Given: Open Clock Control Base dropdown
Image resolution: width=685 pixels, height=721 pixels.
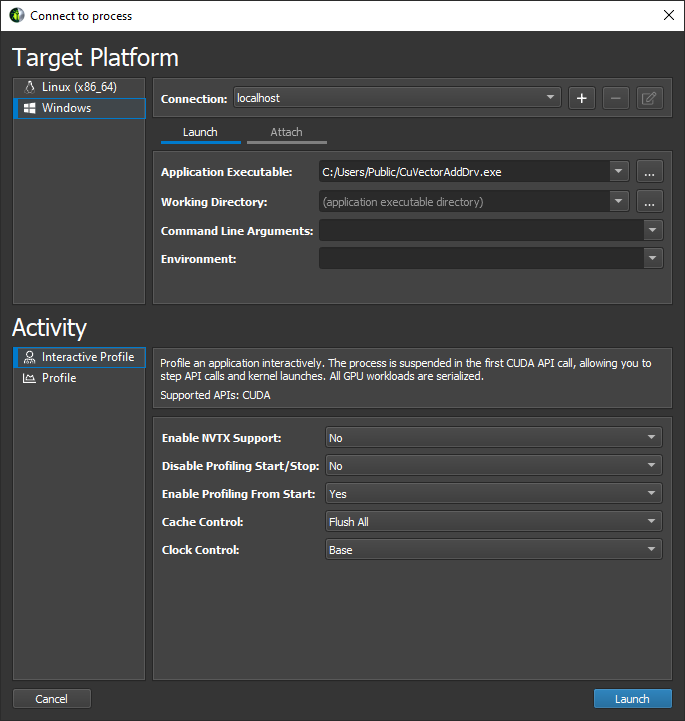Looking at the screenshot, I should pos(493,550).
